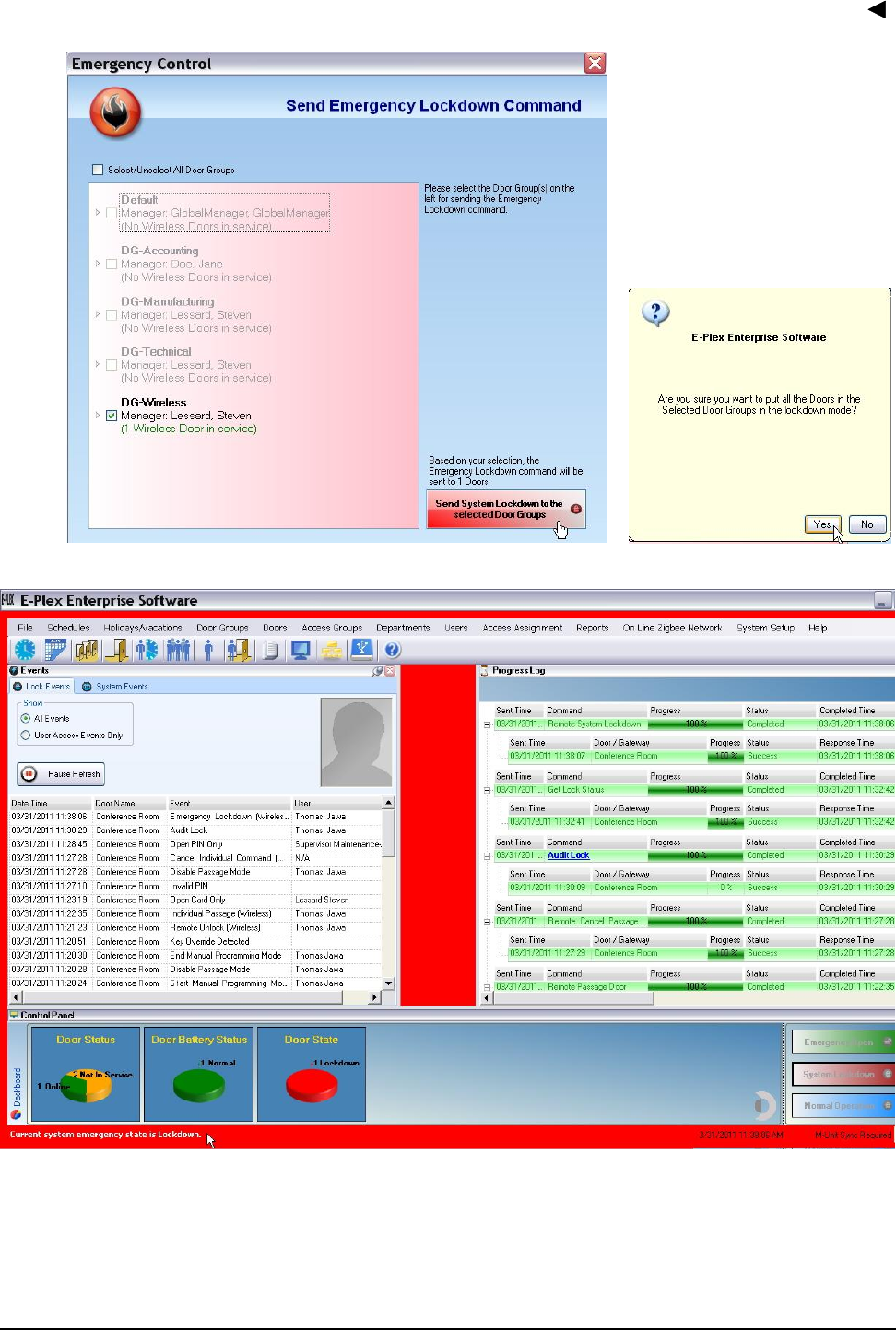Open the Audit Lock link in Progress Log
896x1330 pixels.
point(568,855)
